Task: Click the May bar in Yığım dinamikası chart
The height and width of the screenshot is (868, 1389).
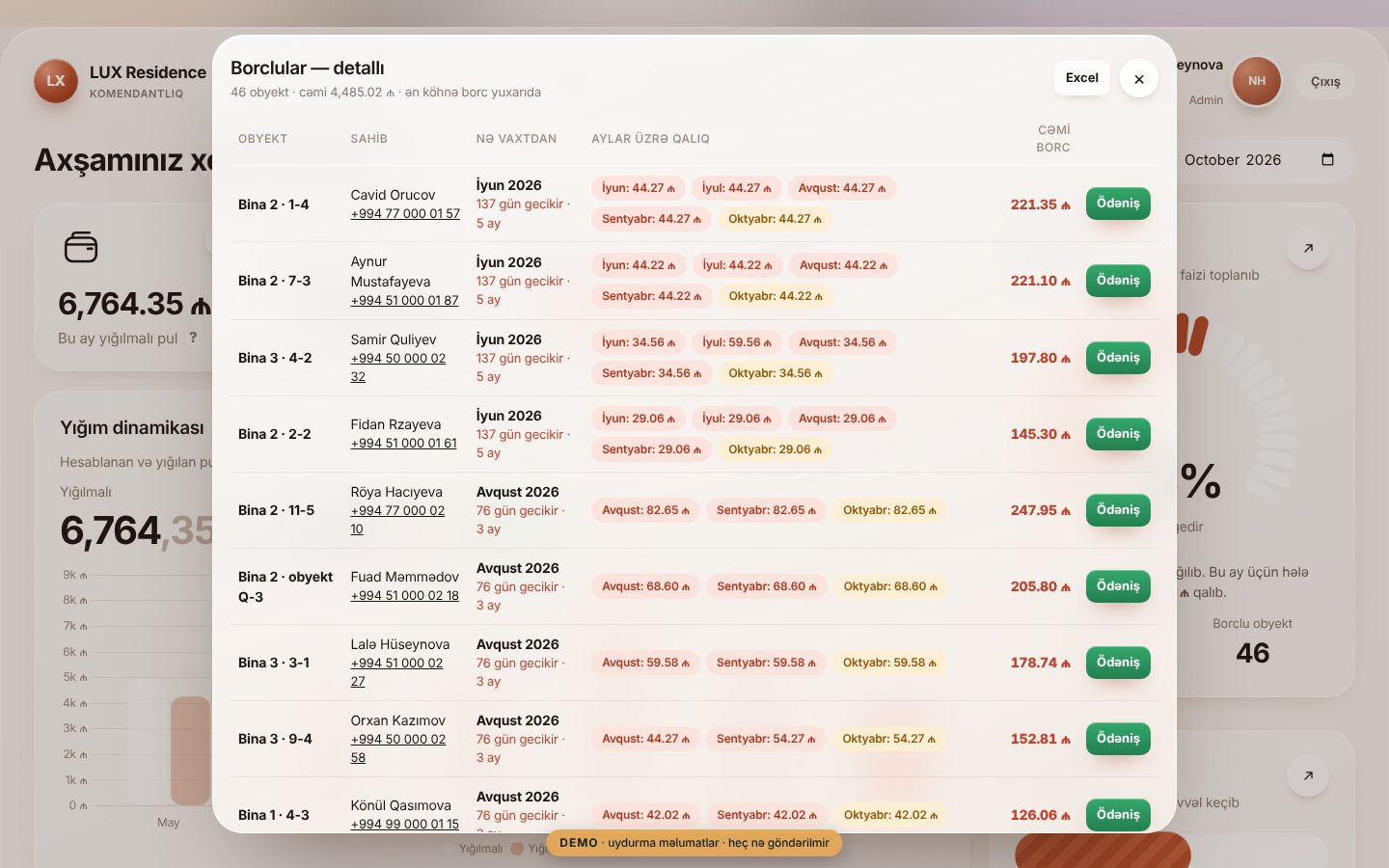Action: [x=190, y=750]
